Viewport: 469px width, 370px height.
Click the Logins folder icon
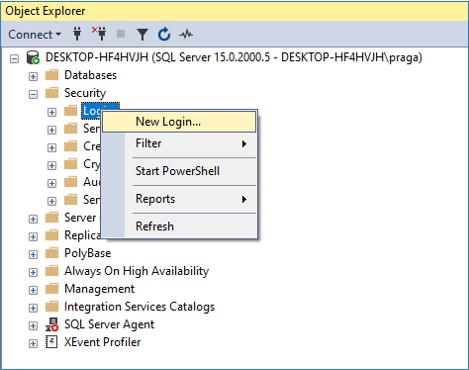pyautogui.click(x=70, y=110)
